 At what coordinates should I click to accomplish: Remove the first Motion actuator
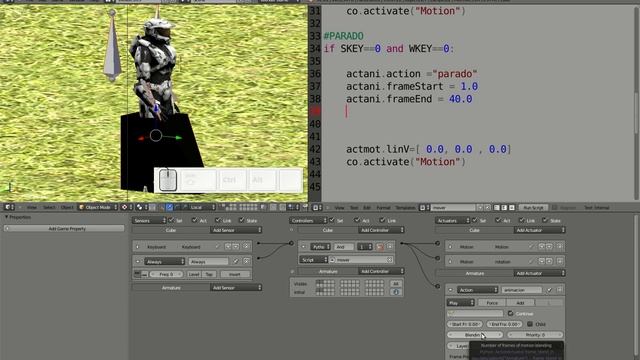click(559, 247)
